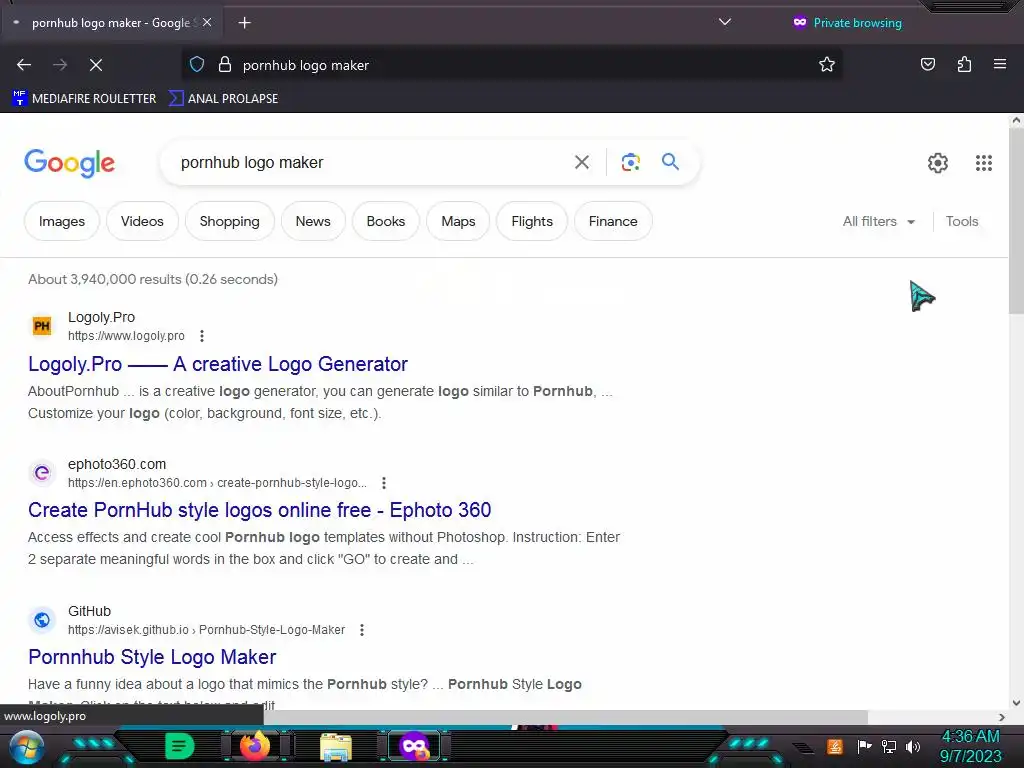Switch to the Videos results tab
This screenshot has width=1024, height=768.
pos(142,221)
